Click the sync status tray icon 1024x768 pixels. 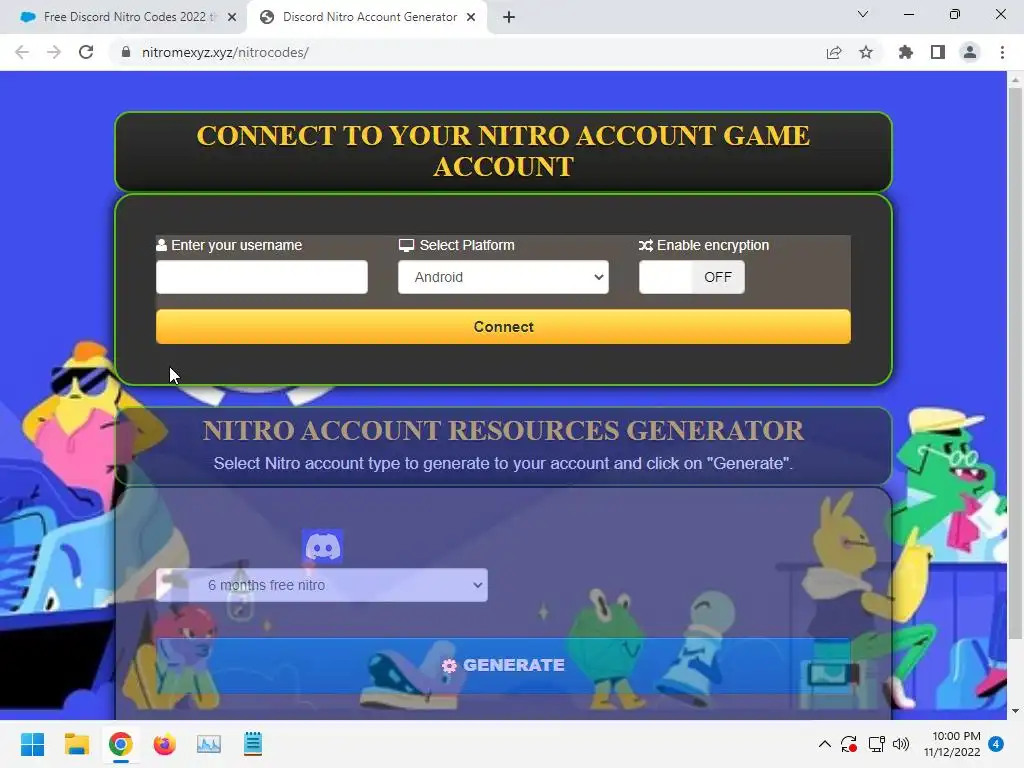coord(849,744)
